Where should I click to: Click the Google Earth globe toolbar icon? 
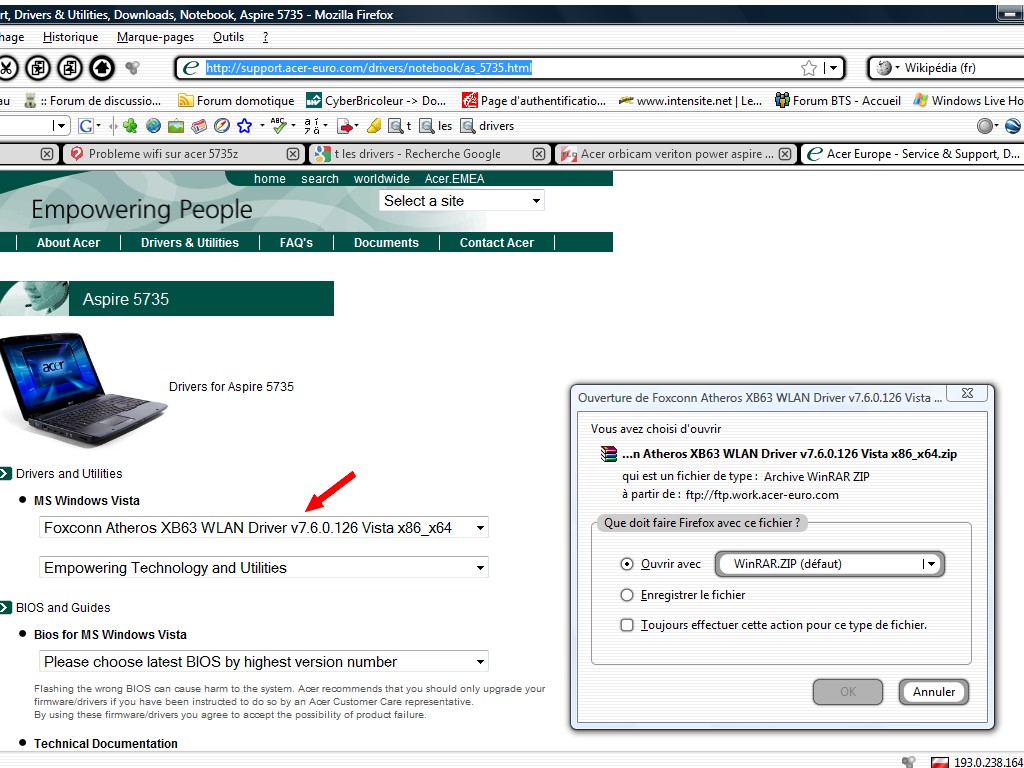tap(153, 126)
